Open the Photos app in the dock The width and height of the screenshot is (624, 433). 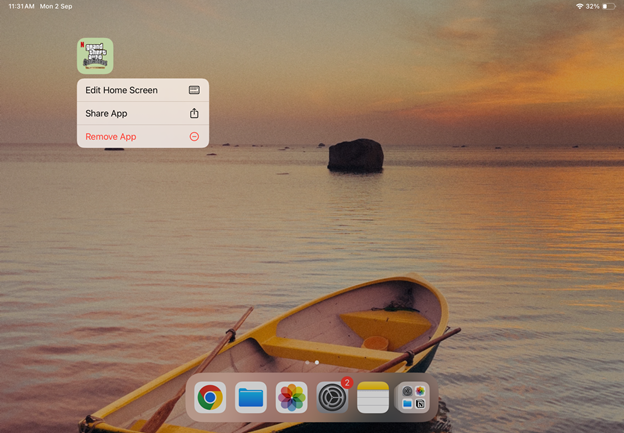291,397
